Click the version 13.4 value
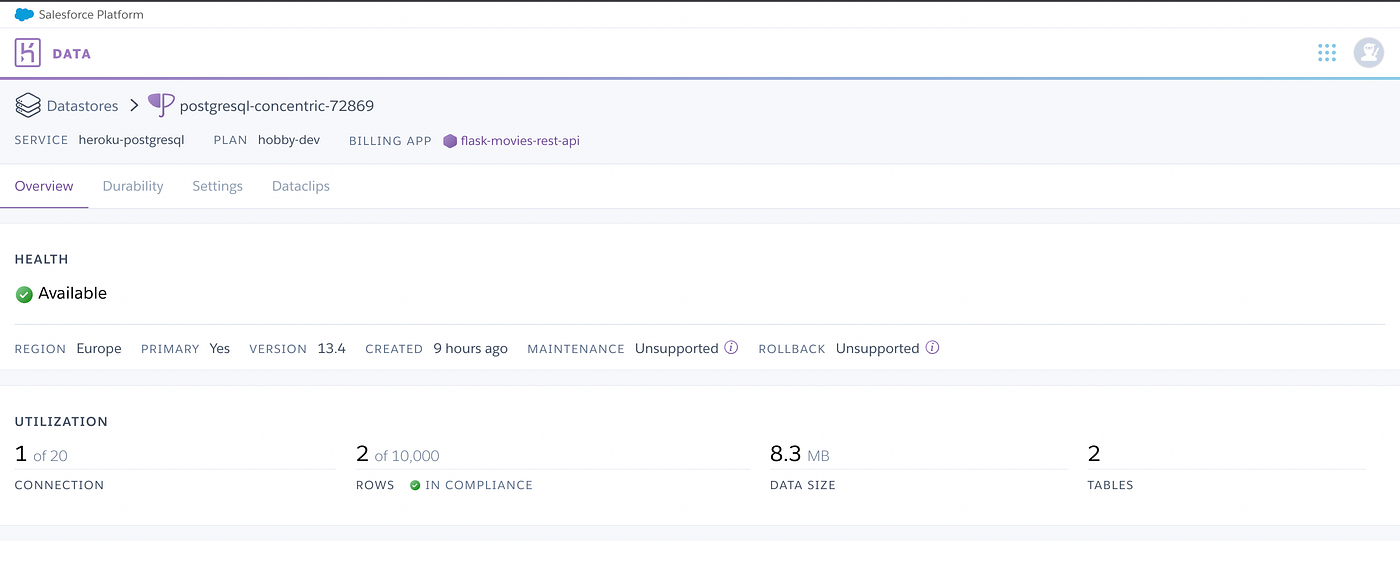 point(332,349)
